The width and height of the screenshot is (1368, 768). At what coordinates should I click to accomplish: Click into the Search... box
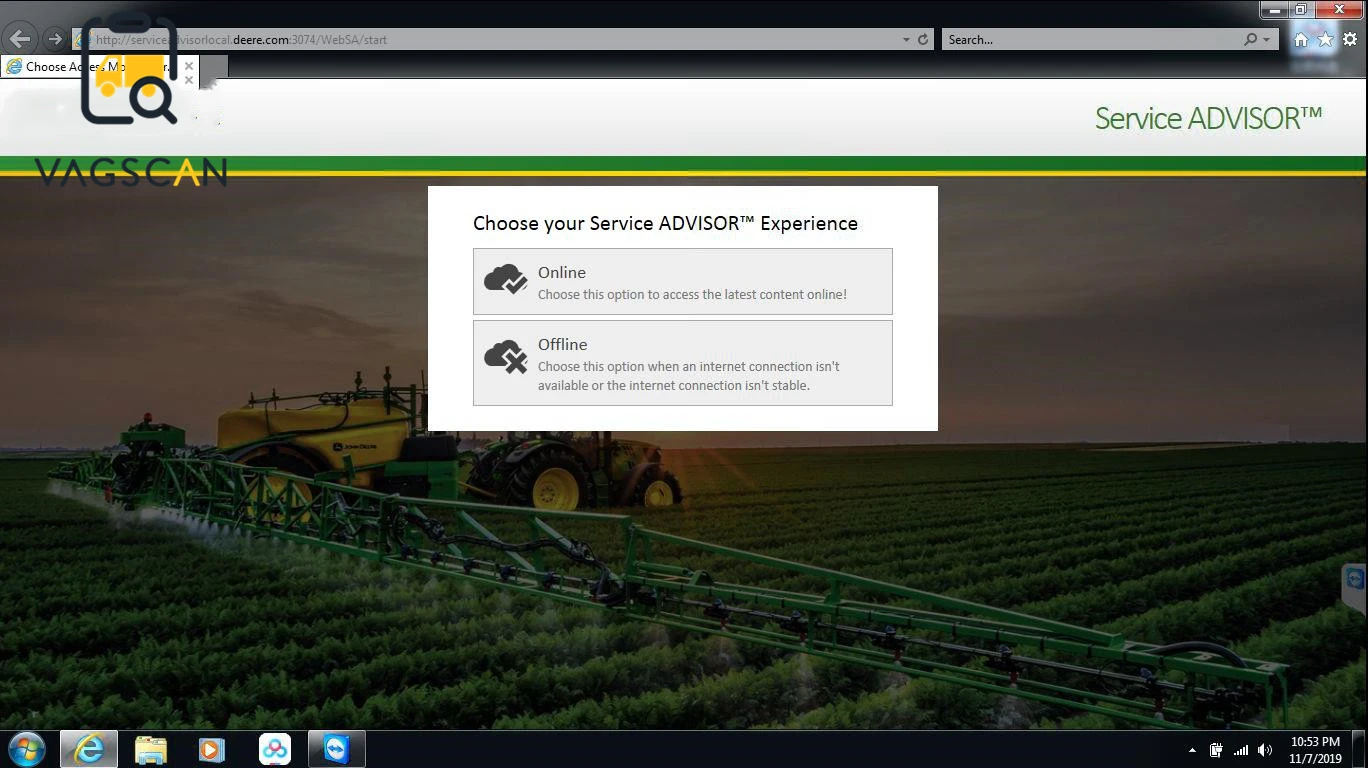[x=1090, y=40]
